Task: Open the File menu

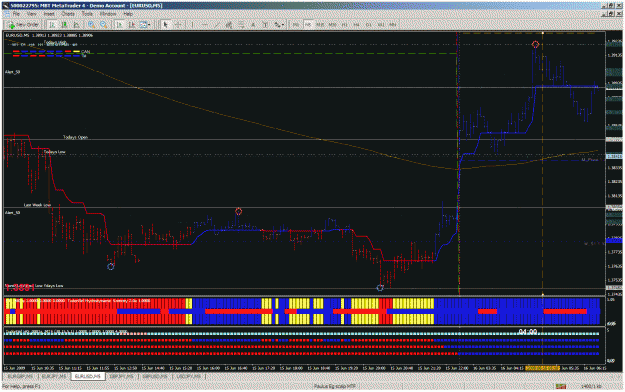Action: (16, 14)
